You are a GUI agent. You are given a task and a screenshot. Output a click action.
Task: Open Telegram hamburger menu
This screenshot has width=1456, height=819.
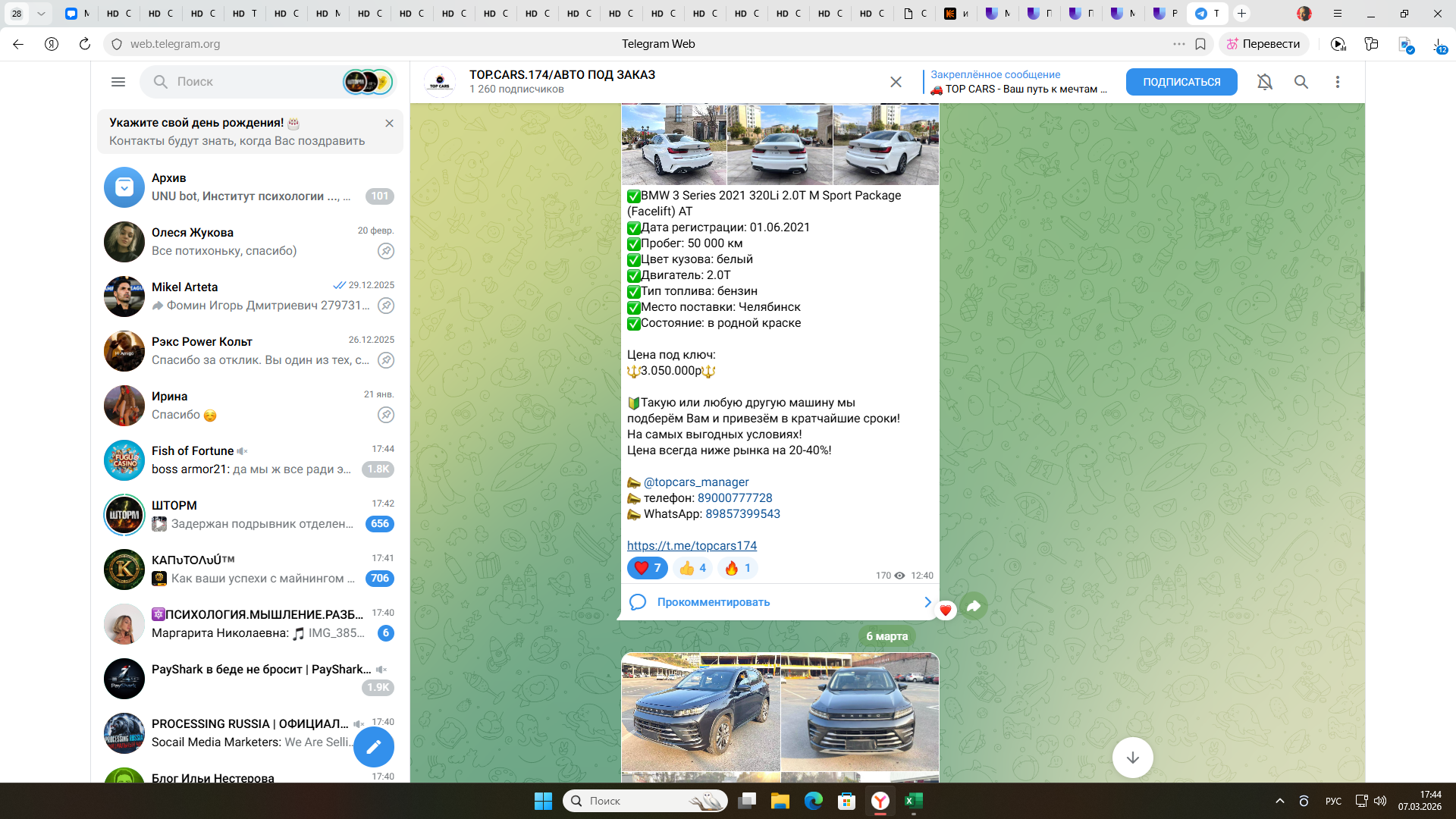[x=118, y=82]
